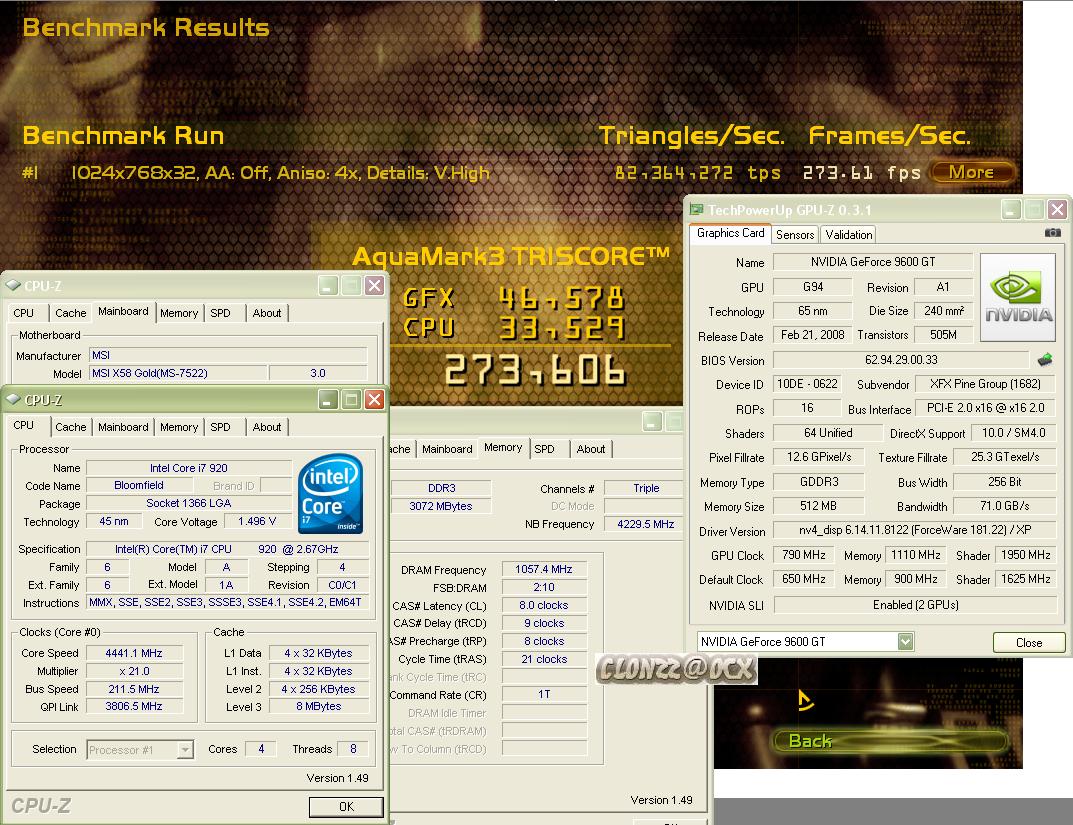
Task: Minimize the CPU-Z Mainboard window
Action: click(x=328, y=285)
